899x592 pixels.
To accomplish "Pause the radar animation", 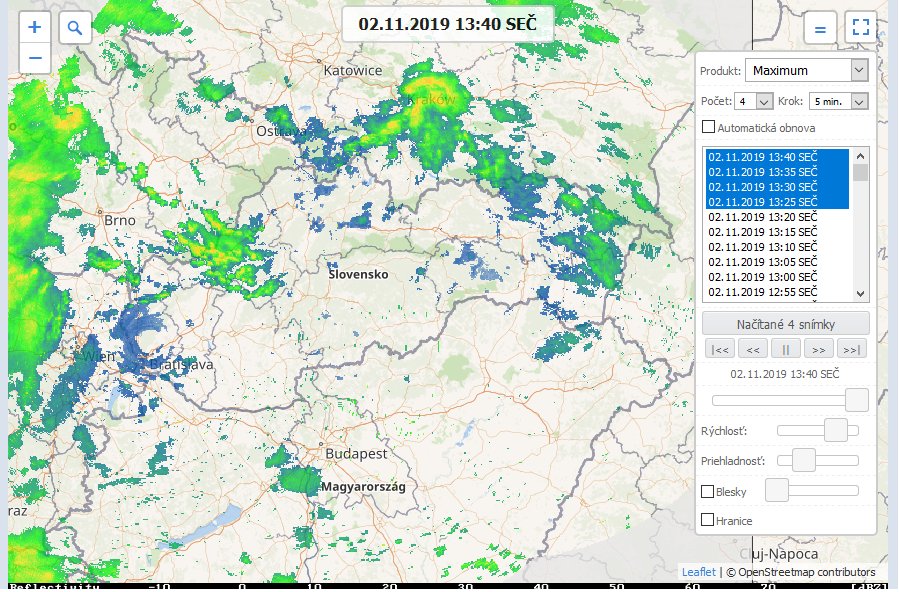I will click(785, 349).
